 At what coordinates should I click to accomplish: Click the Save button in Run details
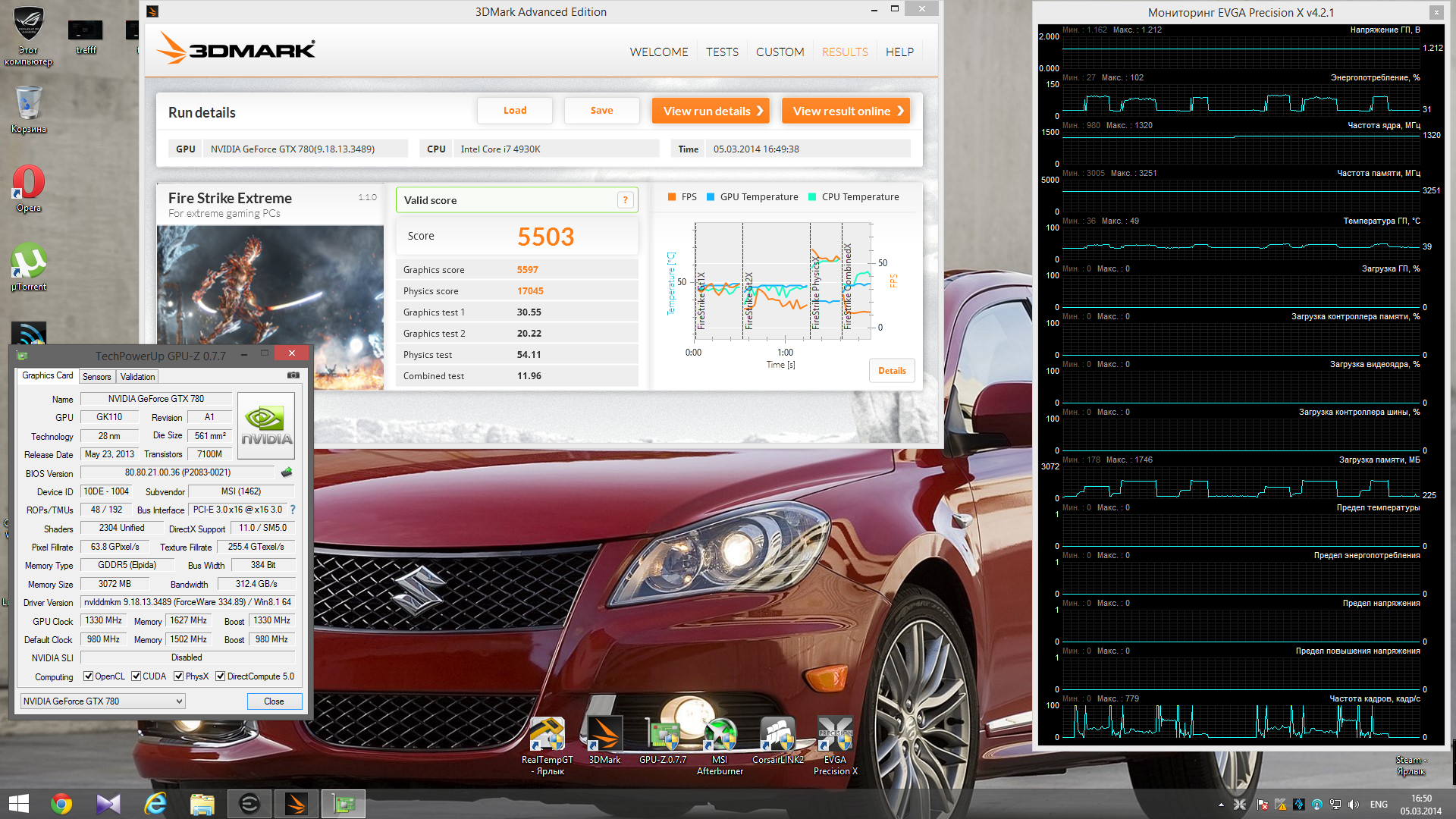coord(601,111)
